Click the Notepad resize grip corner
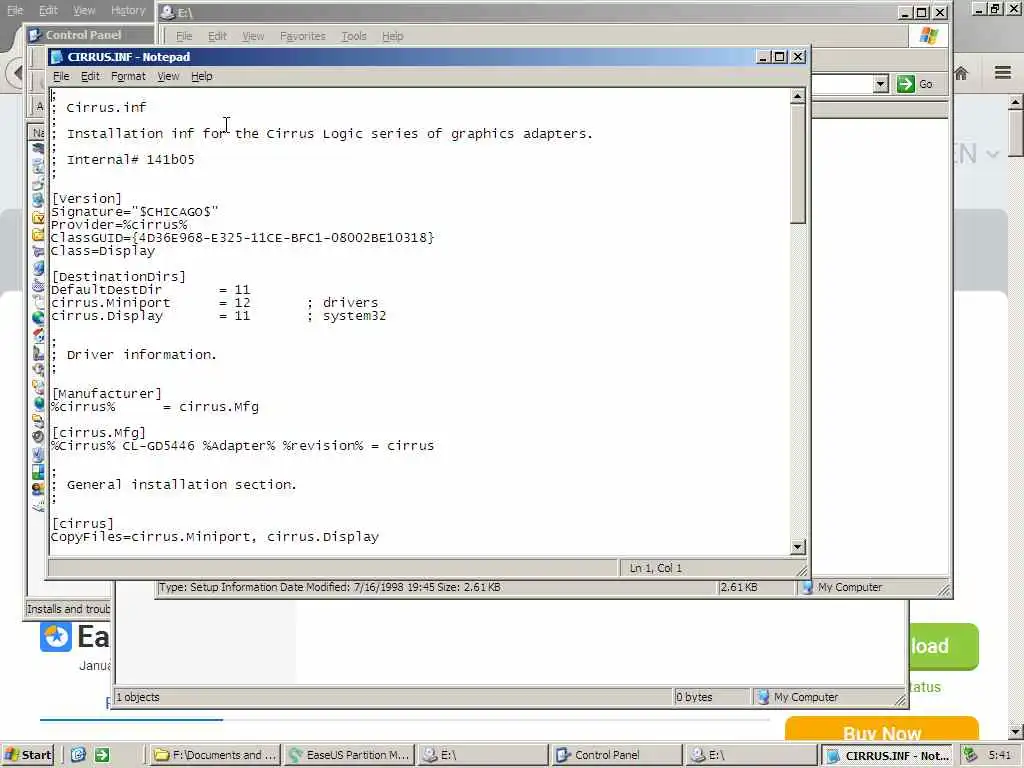The image size is (1024, 768). pos(801,571)
